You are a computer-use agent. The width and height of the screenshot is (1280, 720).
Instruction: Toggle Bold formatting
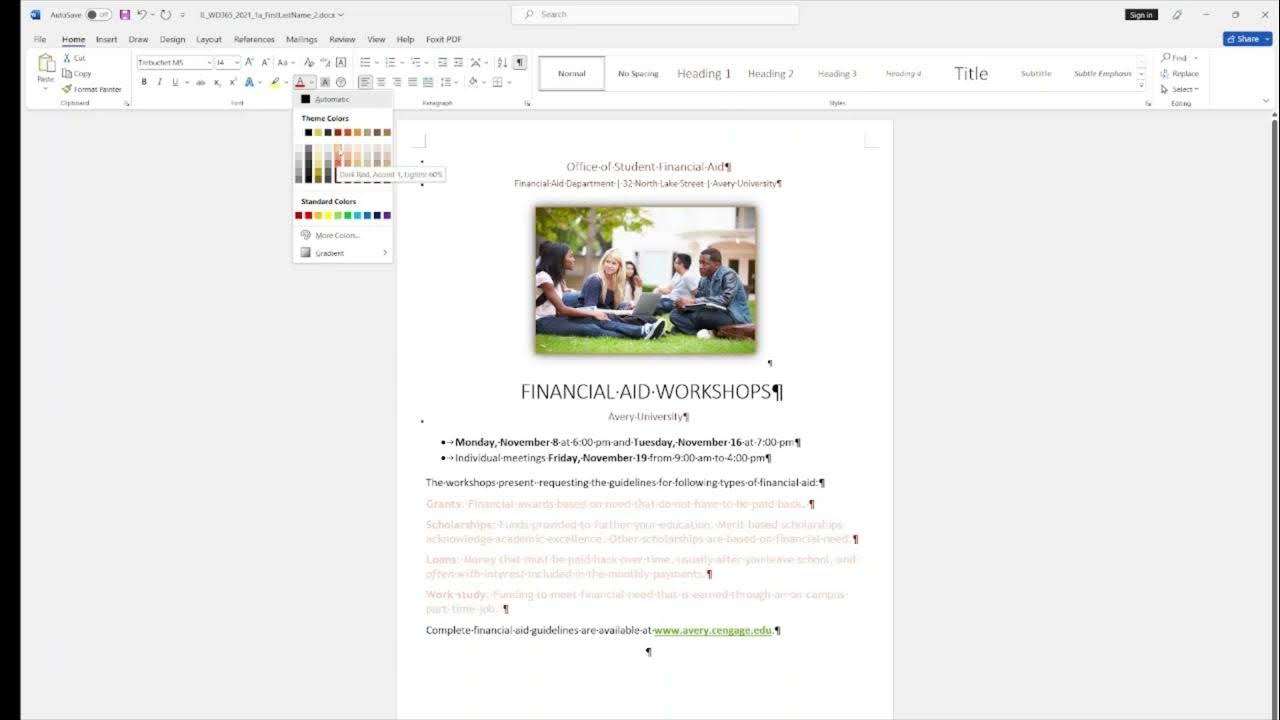(x=144, y=82)
